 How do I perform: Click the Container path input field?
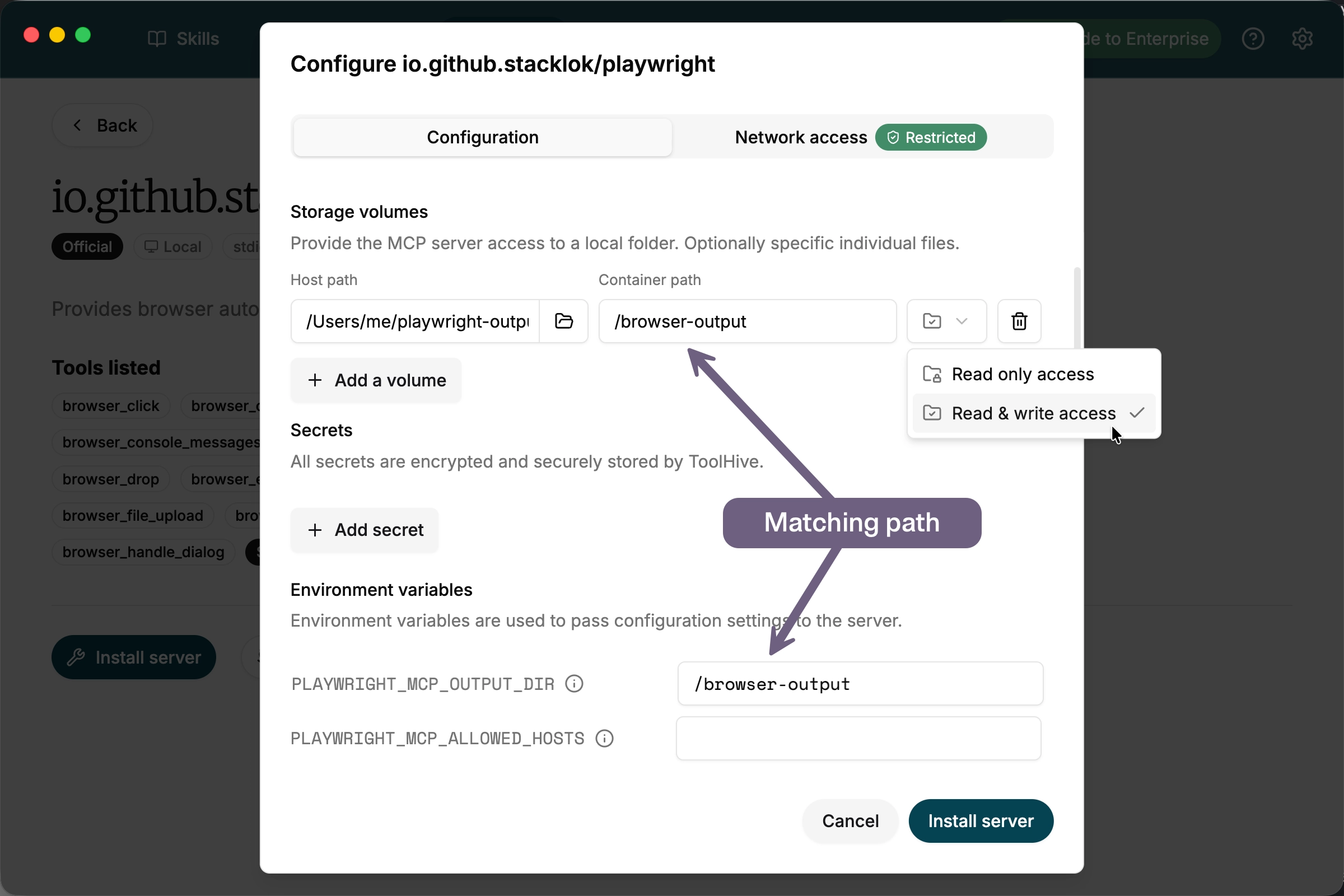[x=747, y=321]
